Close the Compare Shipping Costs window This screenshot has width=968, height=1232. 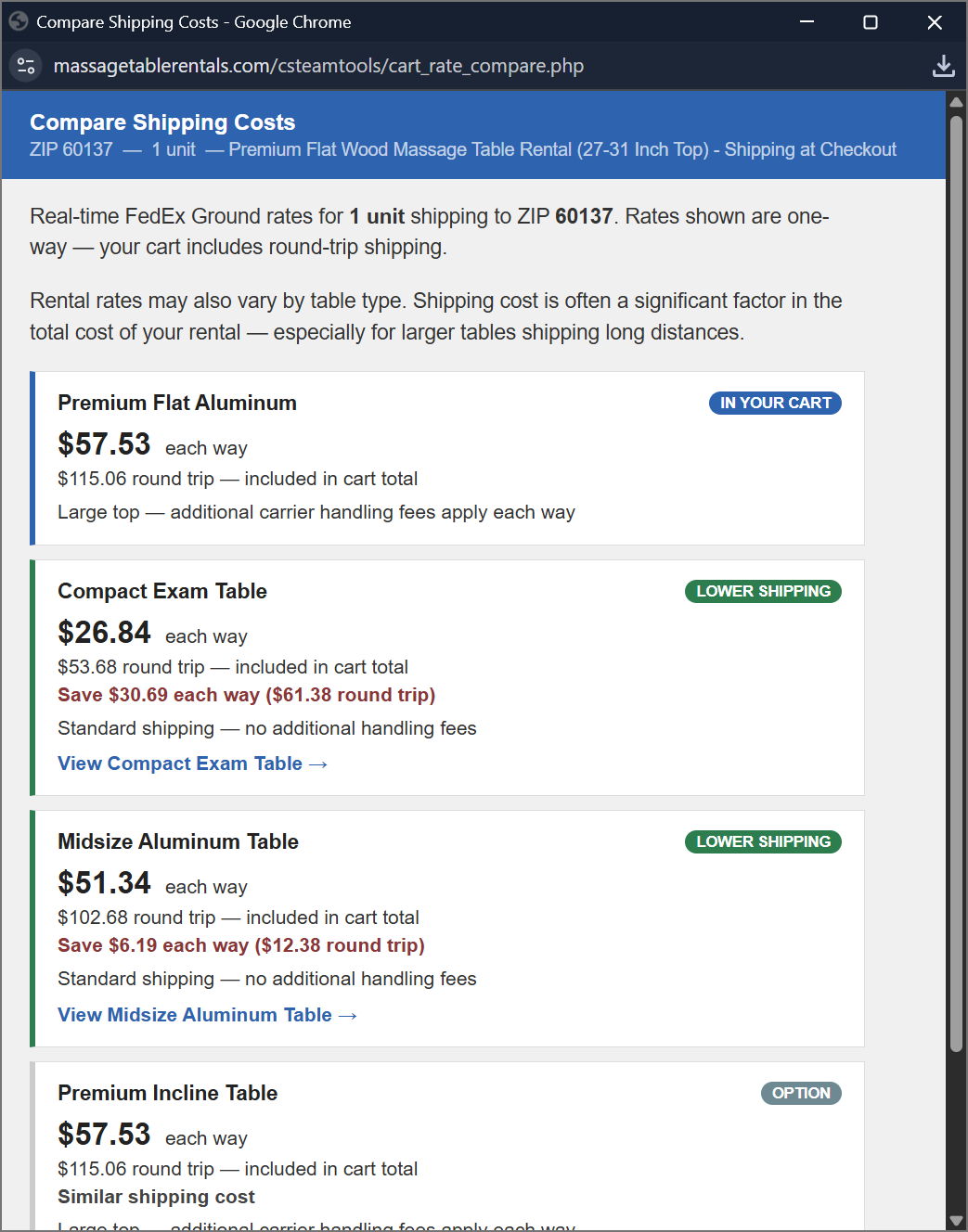[x=935, y=22]
